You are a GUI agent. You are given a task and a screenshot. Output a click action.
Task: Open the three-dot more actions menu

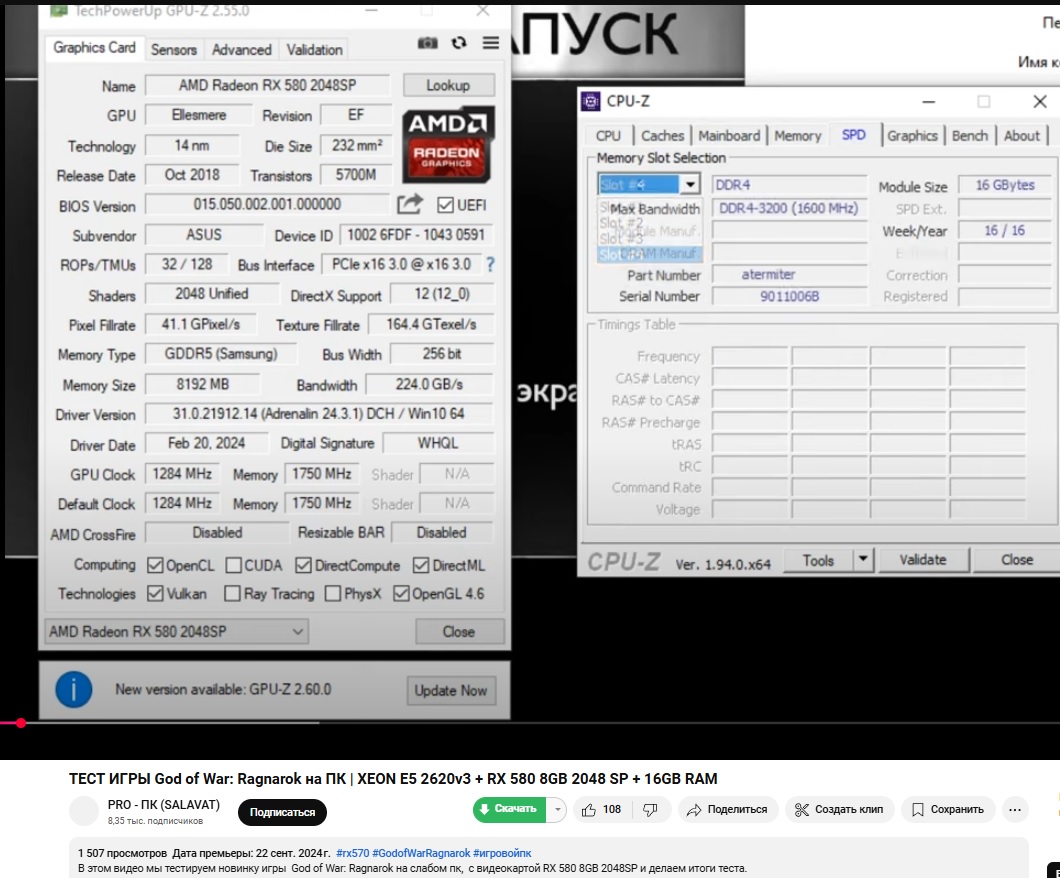point(1015,810)
